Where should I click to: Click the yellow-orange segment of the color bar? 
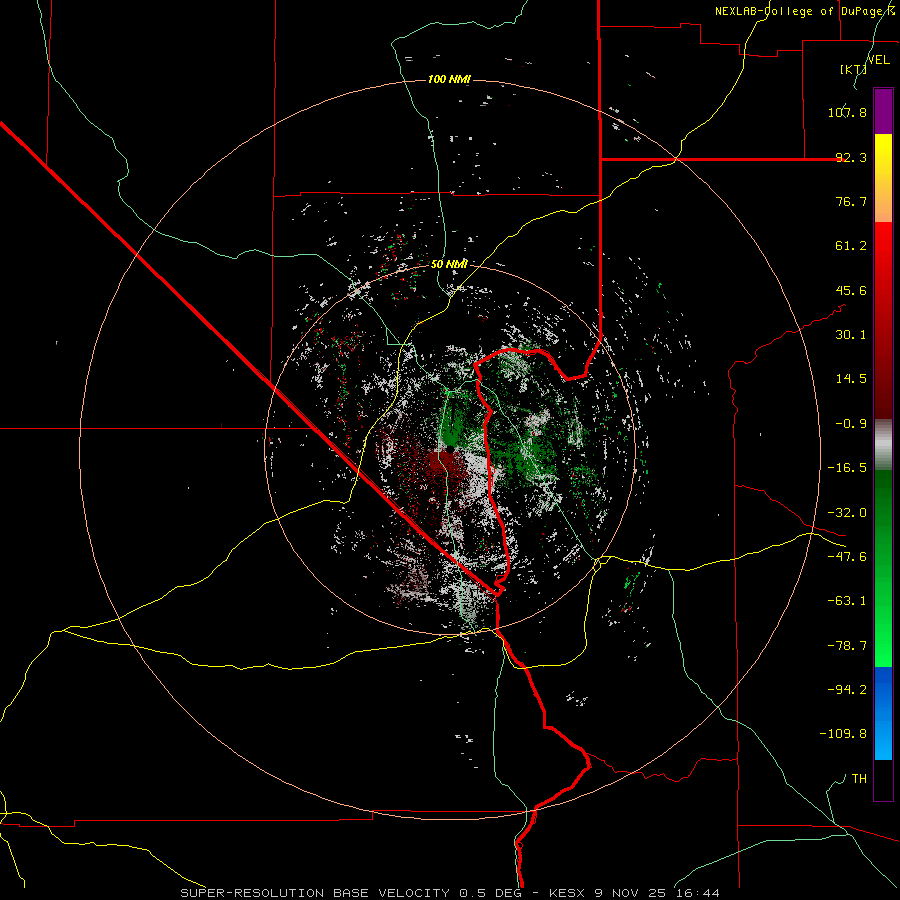883,178
